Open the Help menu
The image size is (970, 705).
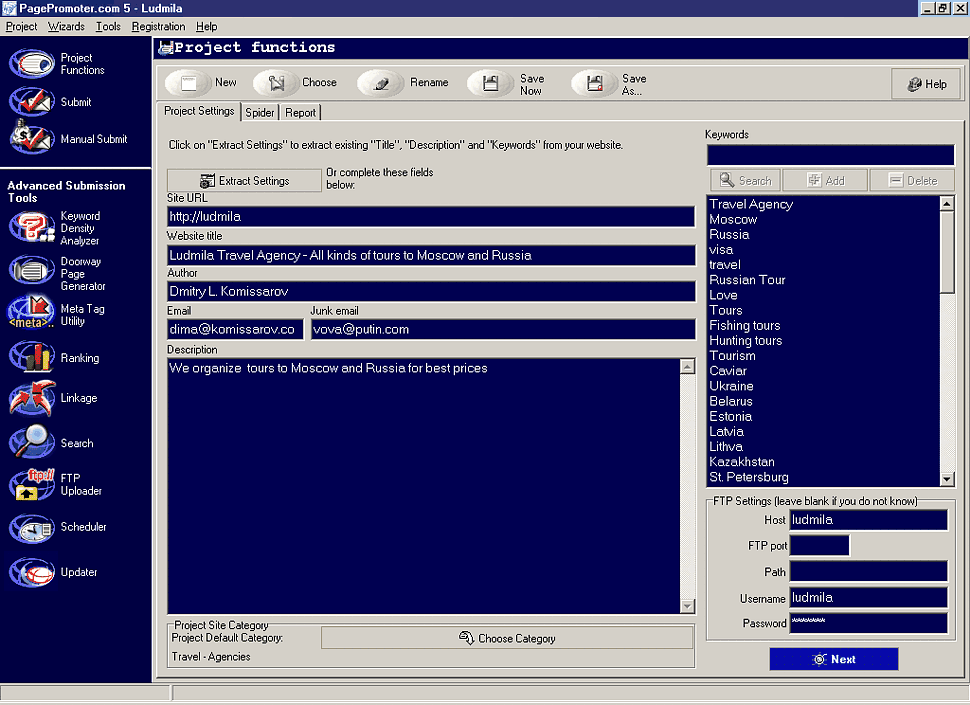point(207,27)
